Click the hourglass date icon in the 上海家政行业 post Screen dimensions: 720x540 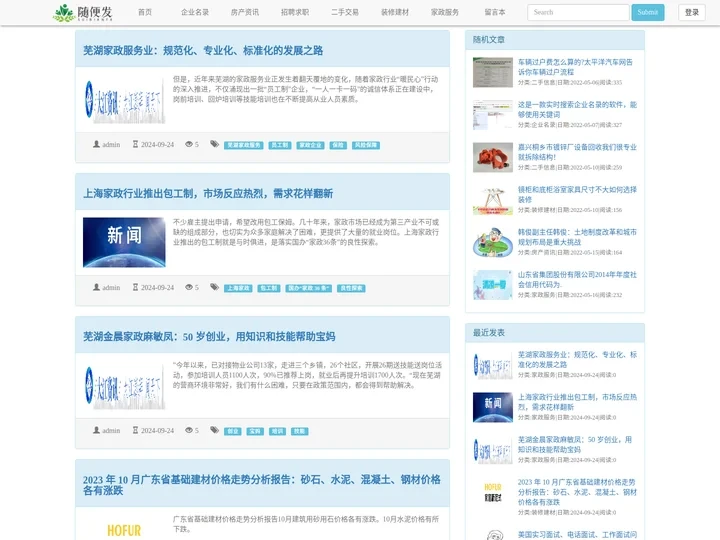(135, 287)
